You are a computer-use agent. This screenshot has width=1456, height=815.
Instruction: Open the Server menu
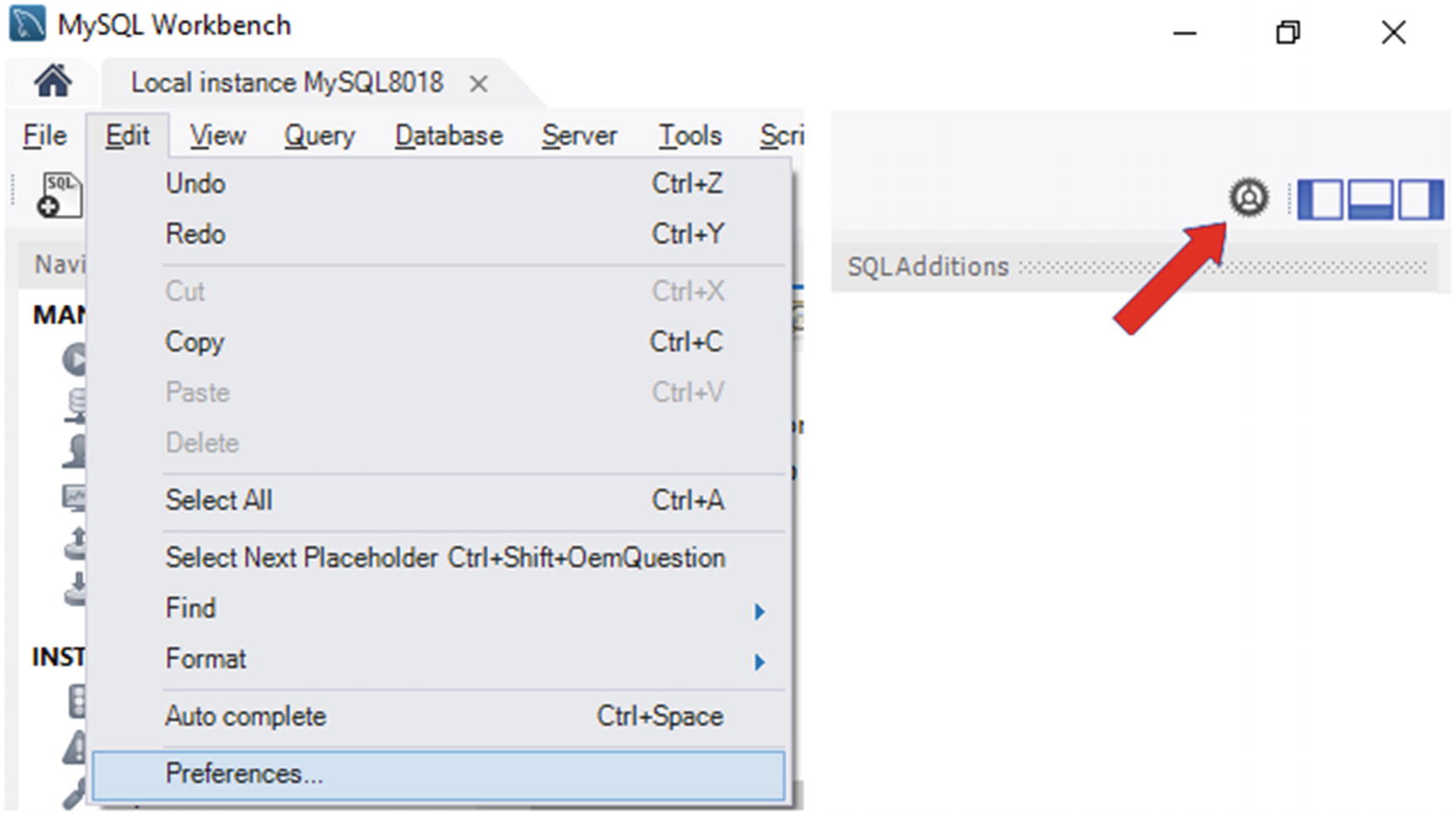[579, 136]
